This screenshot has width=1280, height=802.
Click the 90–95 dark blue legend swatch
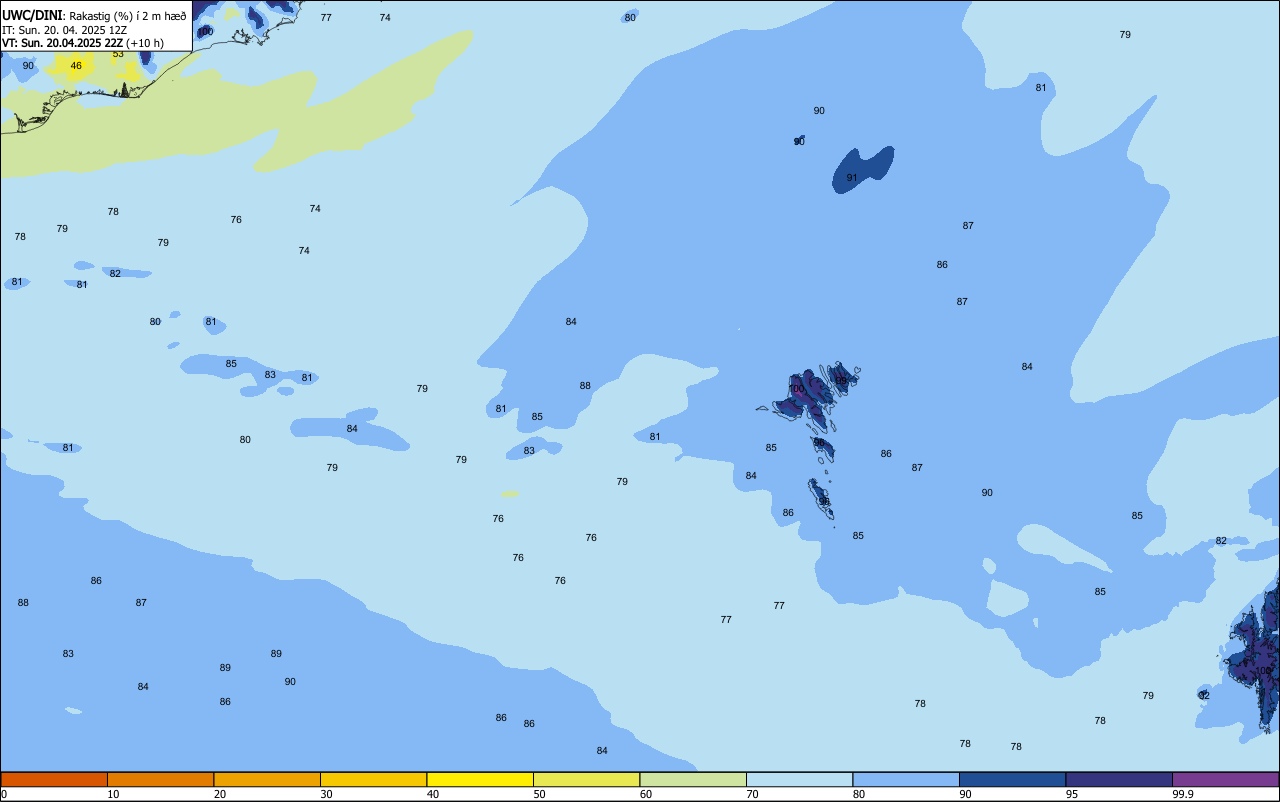pyautogui.click(x=1013, y=779)
